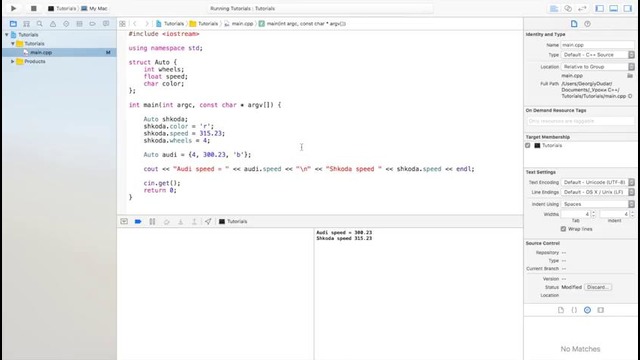Go forward in editor history
Viewport: 640px width, 360px height.
tap(147, 24)
